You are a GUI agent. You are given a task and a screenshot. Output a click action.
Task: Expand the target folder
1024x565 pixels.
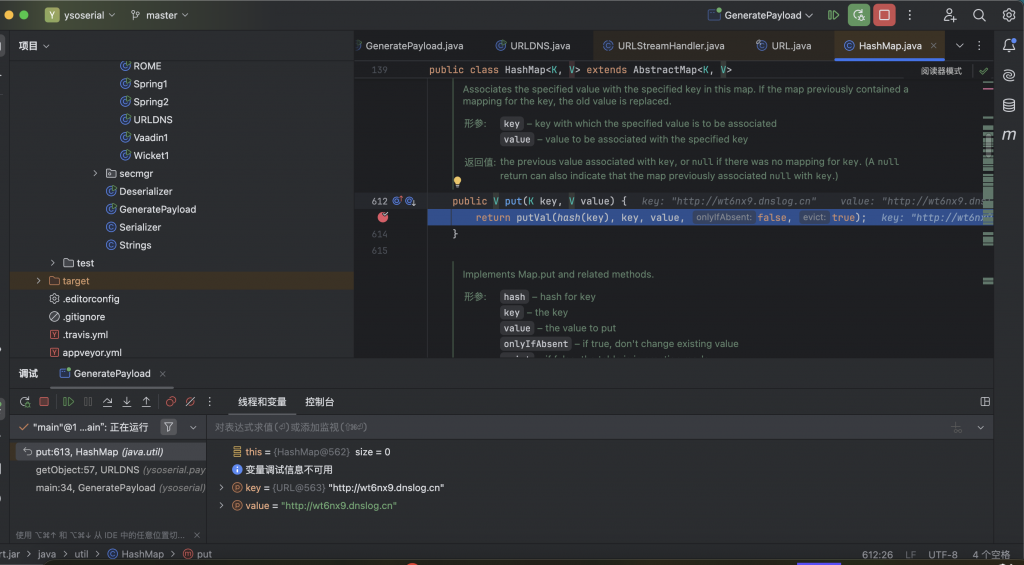tap(39, 281)
